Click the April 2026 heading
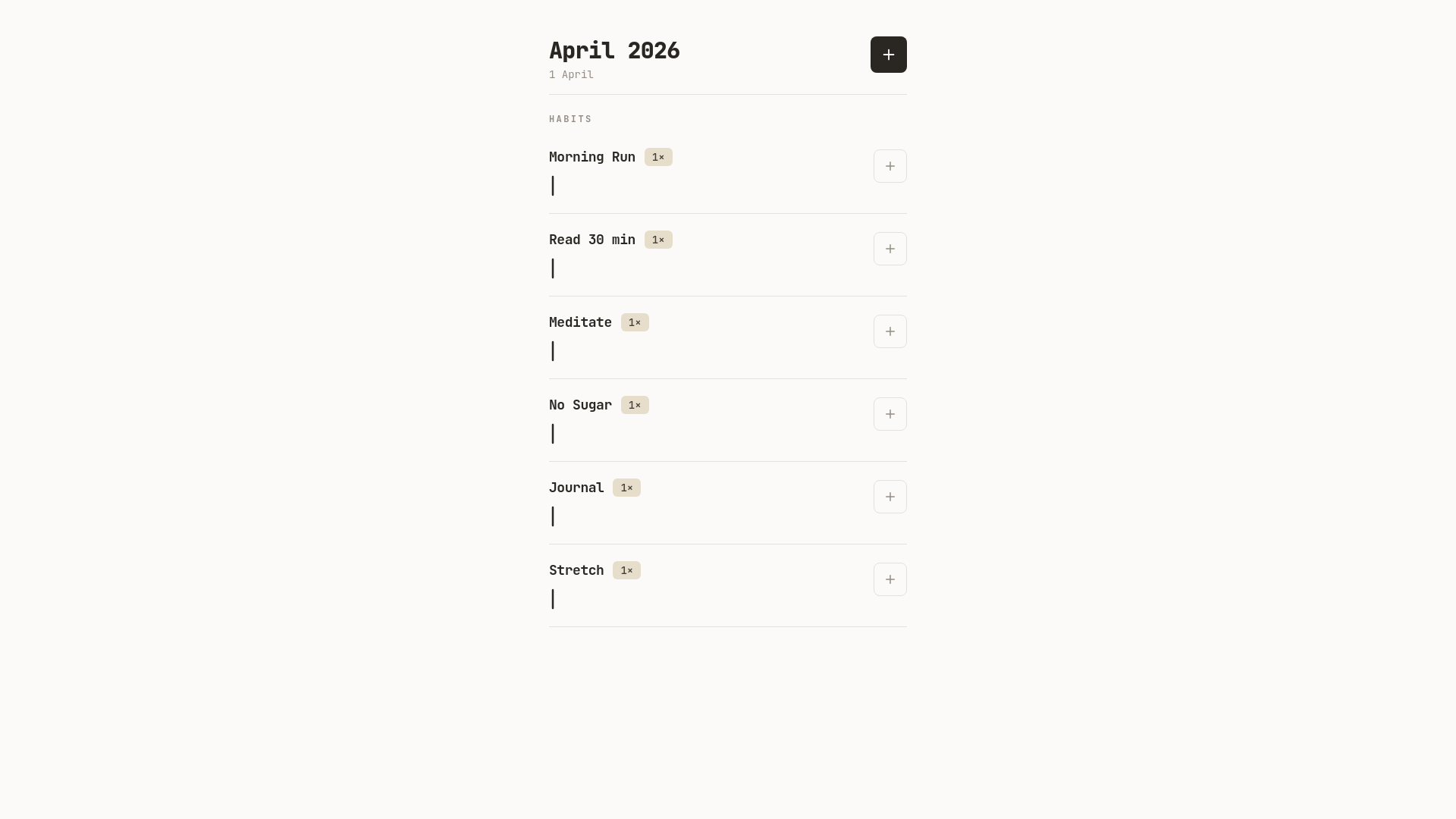Screen dimensions: 1456x819 click(614, 51)
